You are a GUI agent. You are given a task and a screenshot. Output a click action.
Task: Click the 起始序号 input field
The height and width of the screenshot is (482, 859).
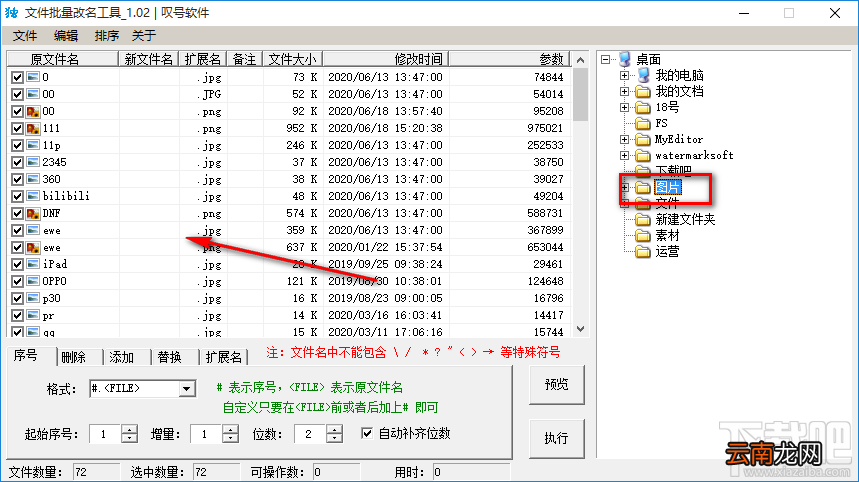(x=105, y=434)
